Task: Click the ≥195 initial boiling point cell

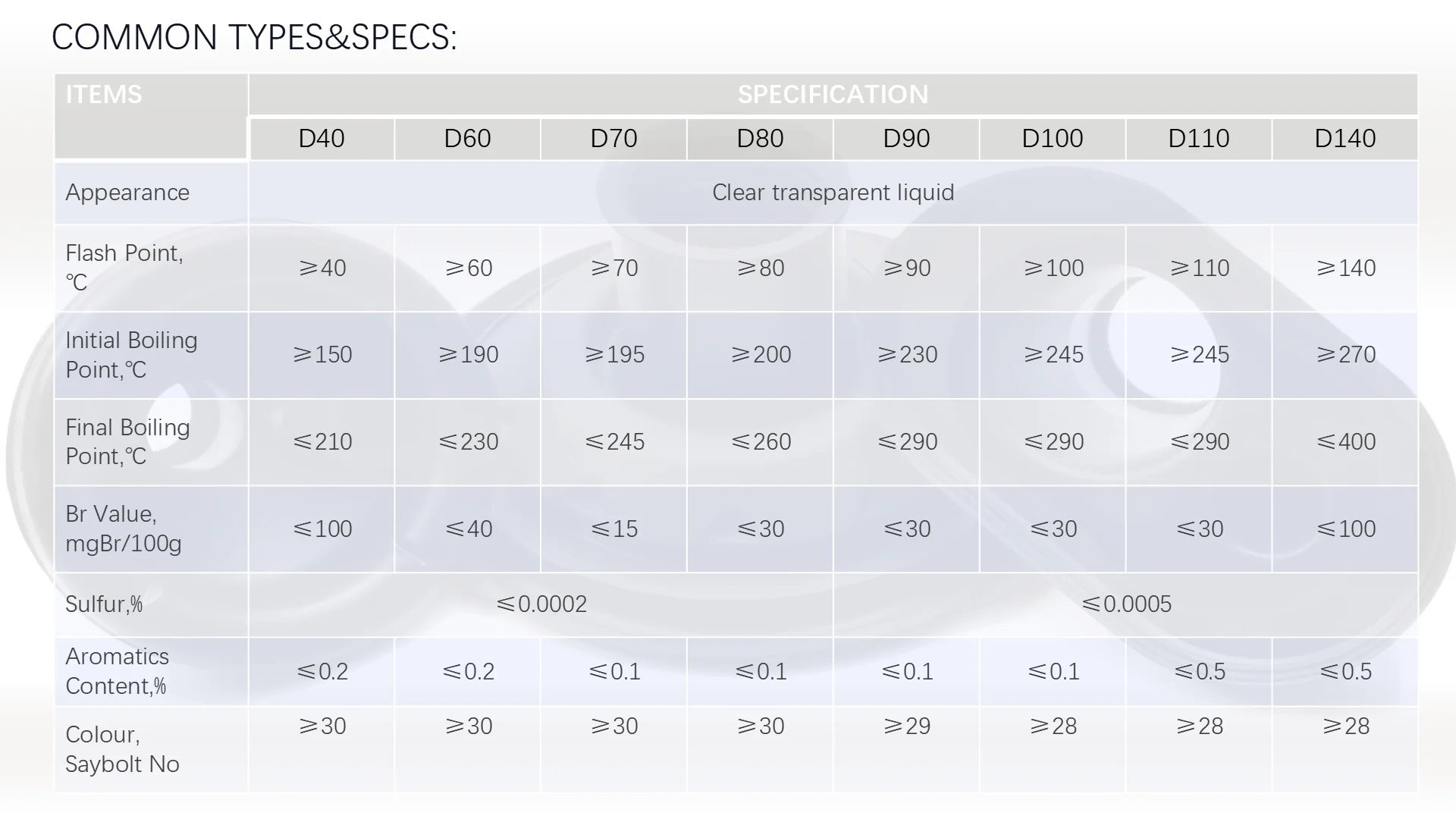Action: point(614,355)
